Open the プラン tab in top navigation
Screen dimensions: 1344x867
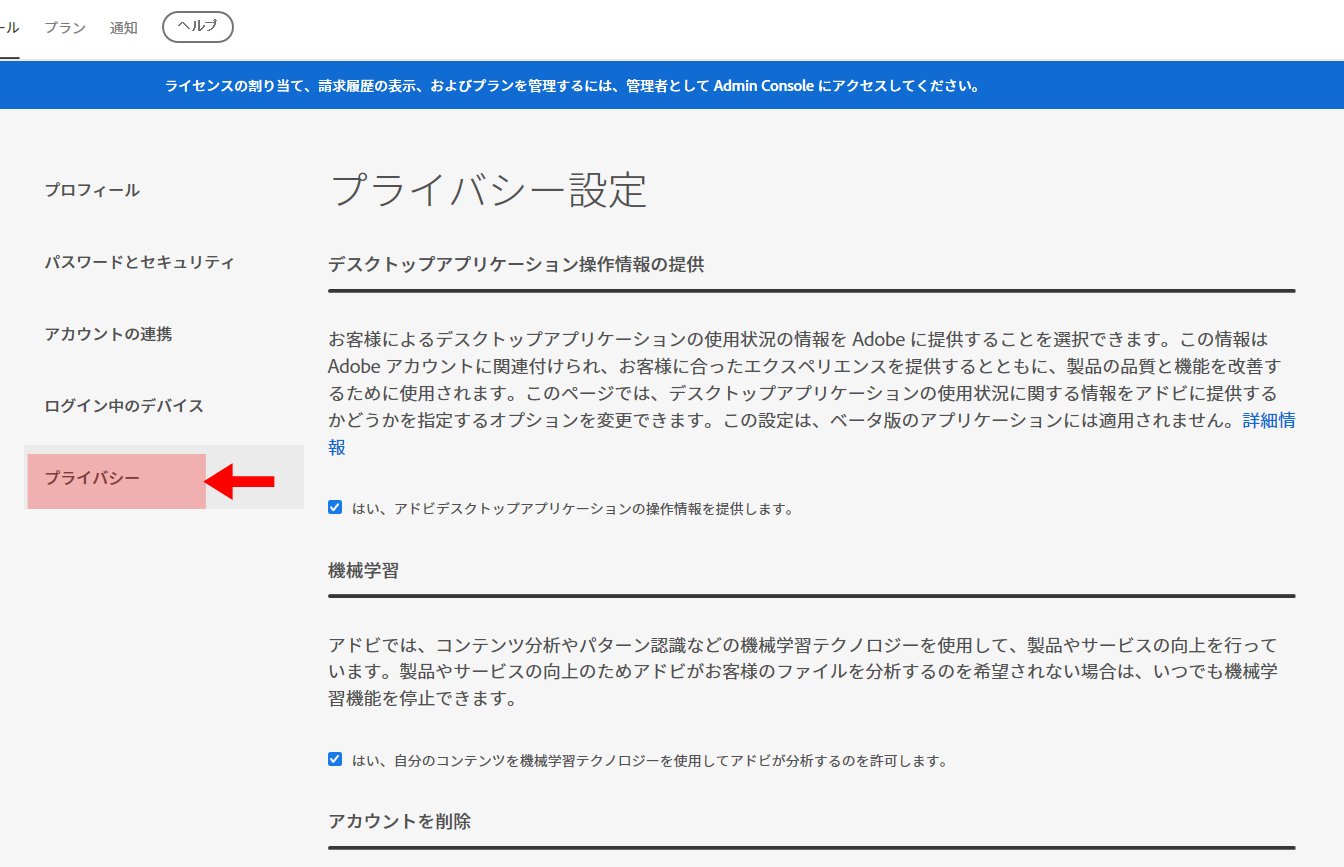click(65, 28)
